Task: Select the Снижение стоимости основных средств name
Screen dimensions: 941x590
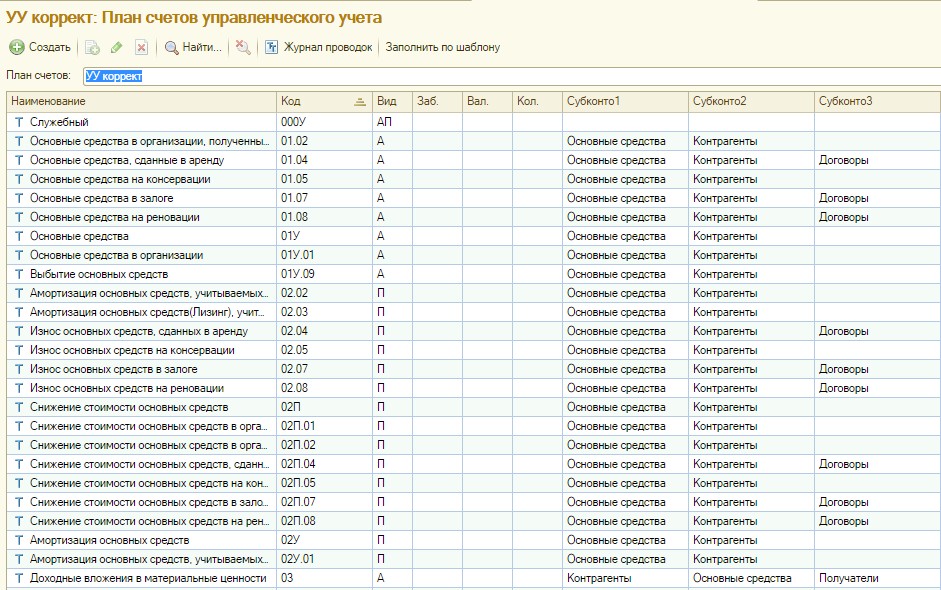Action: pos(129,407)
